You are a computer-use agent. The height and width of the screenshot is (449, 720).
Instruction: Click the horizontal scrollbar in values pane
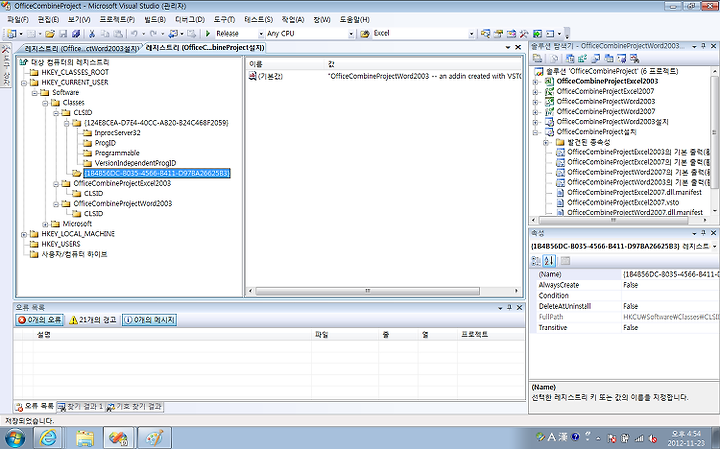[367, 291]
